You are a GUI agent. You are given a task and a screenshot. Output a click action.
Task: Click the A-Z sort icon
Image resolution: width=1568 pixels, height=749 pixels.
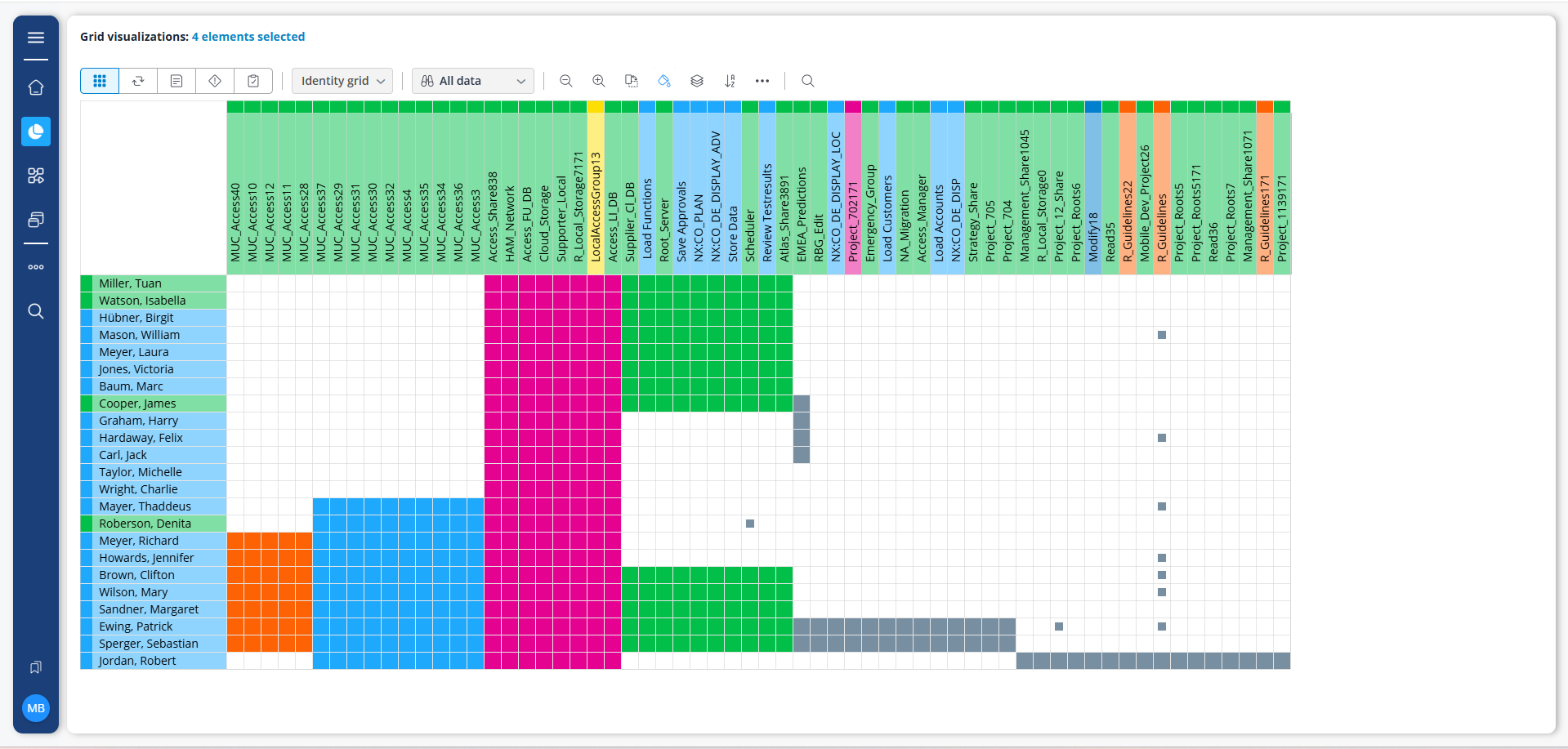pos(730,81)
